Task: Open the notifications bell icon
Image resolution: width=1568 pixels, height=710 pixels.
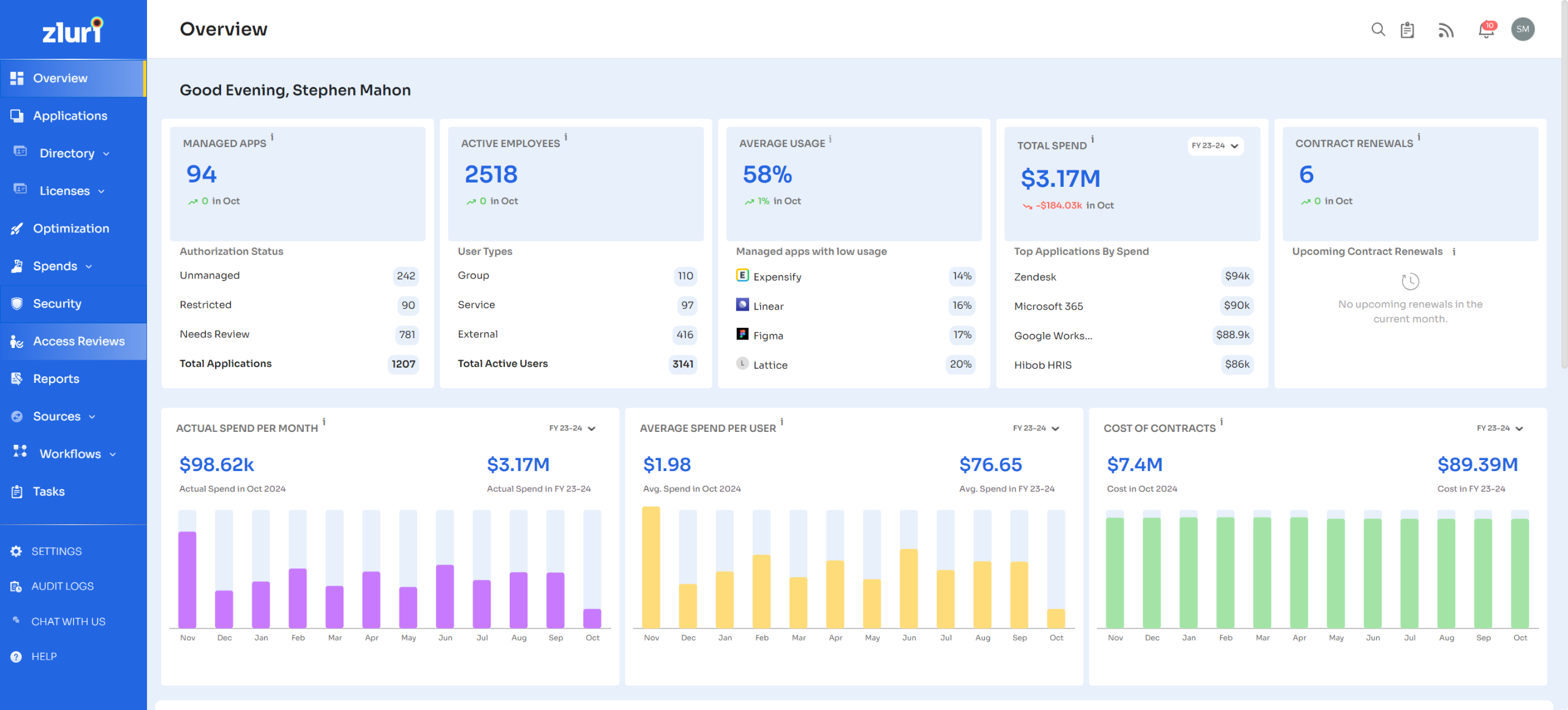Action: point(1486,29)
